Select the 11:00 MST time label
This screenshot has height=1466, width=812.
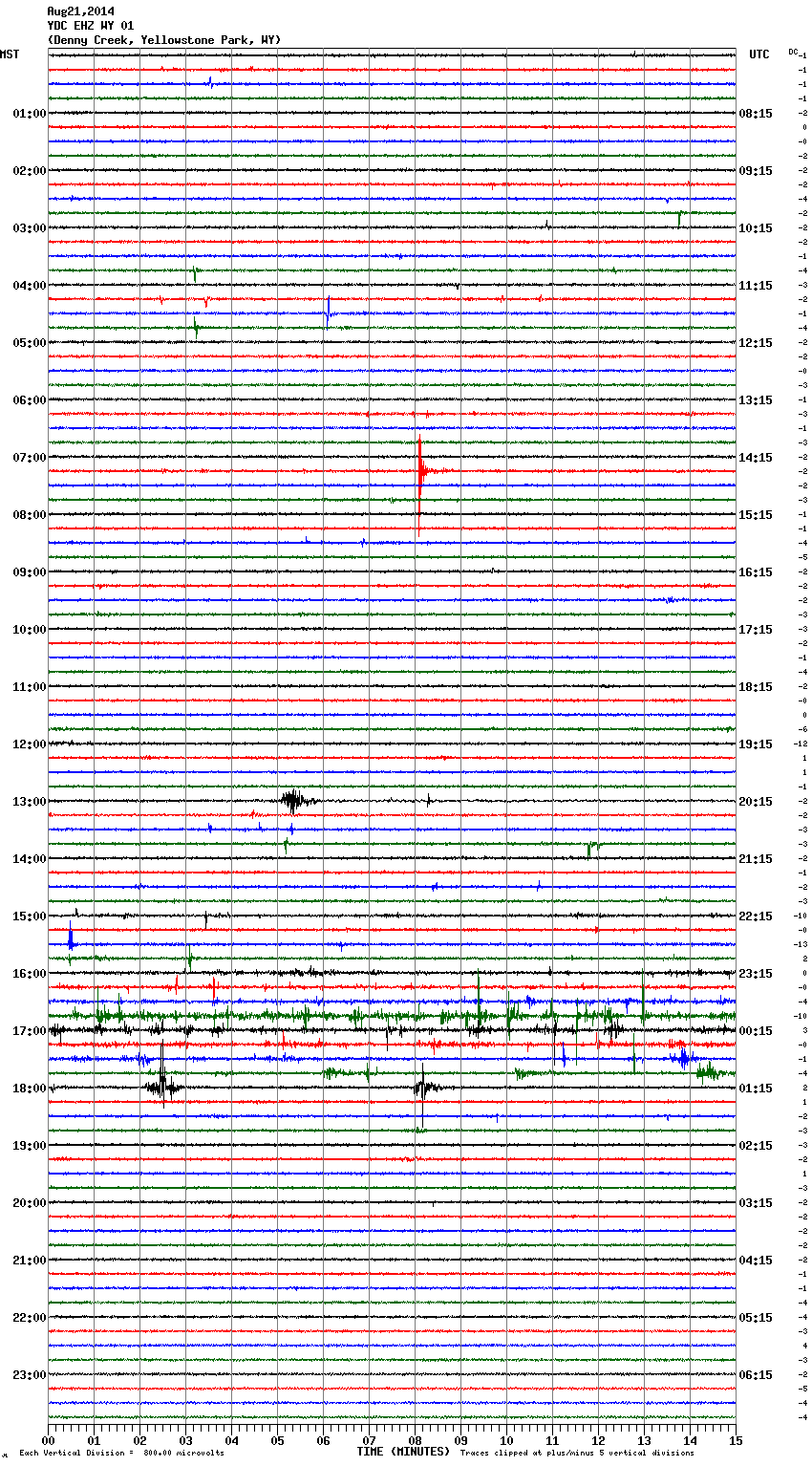coord(29,687)
